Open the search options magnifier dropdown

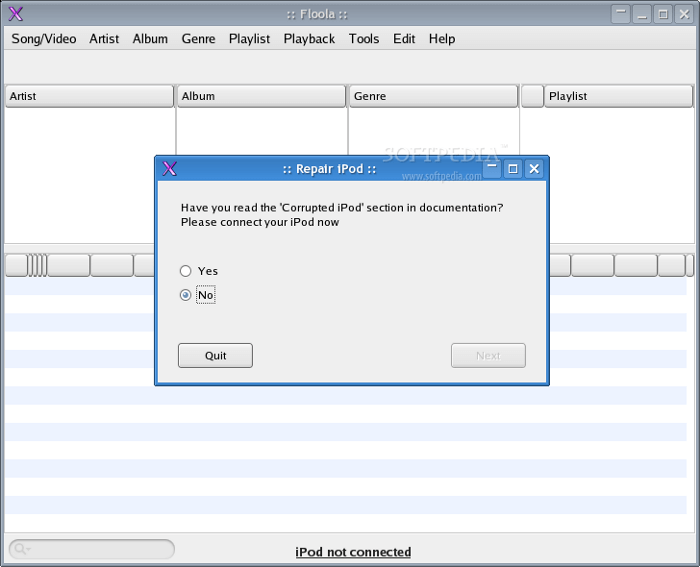[x=21, y=549]
